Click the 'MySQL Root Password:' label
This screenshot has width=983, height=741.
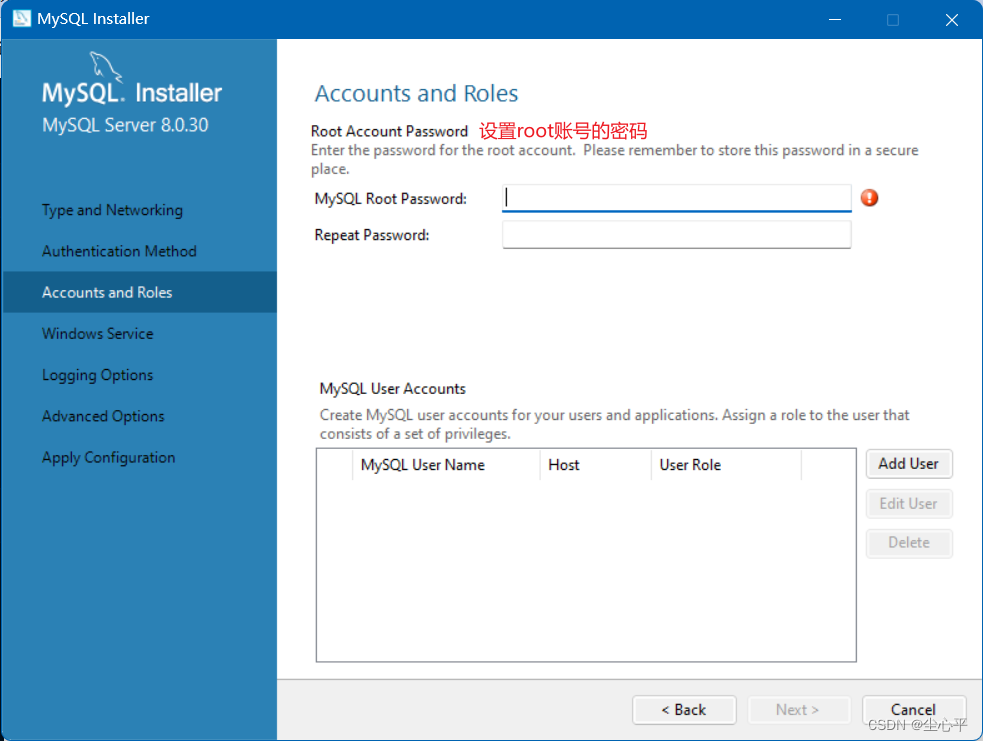(391, 199)
